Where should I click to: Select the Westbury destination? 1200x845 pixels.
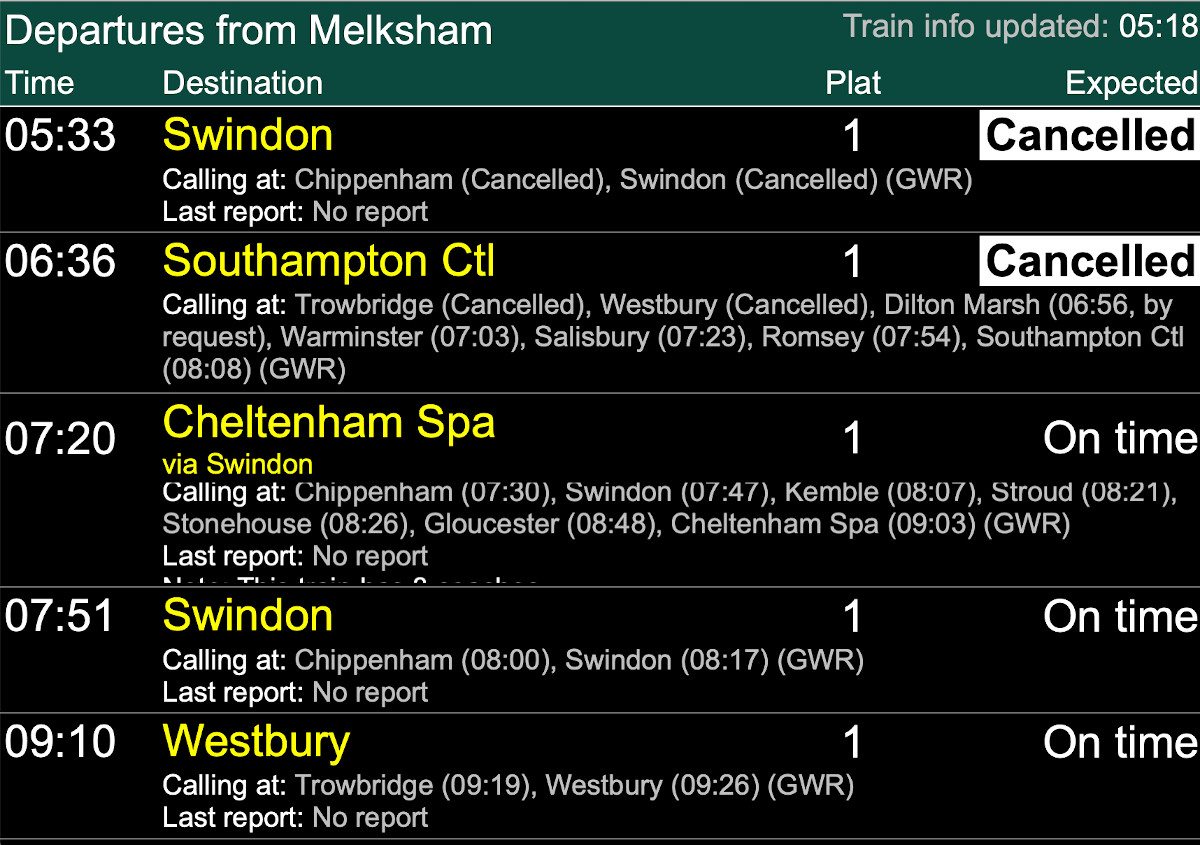tap(256, 741)
